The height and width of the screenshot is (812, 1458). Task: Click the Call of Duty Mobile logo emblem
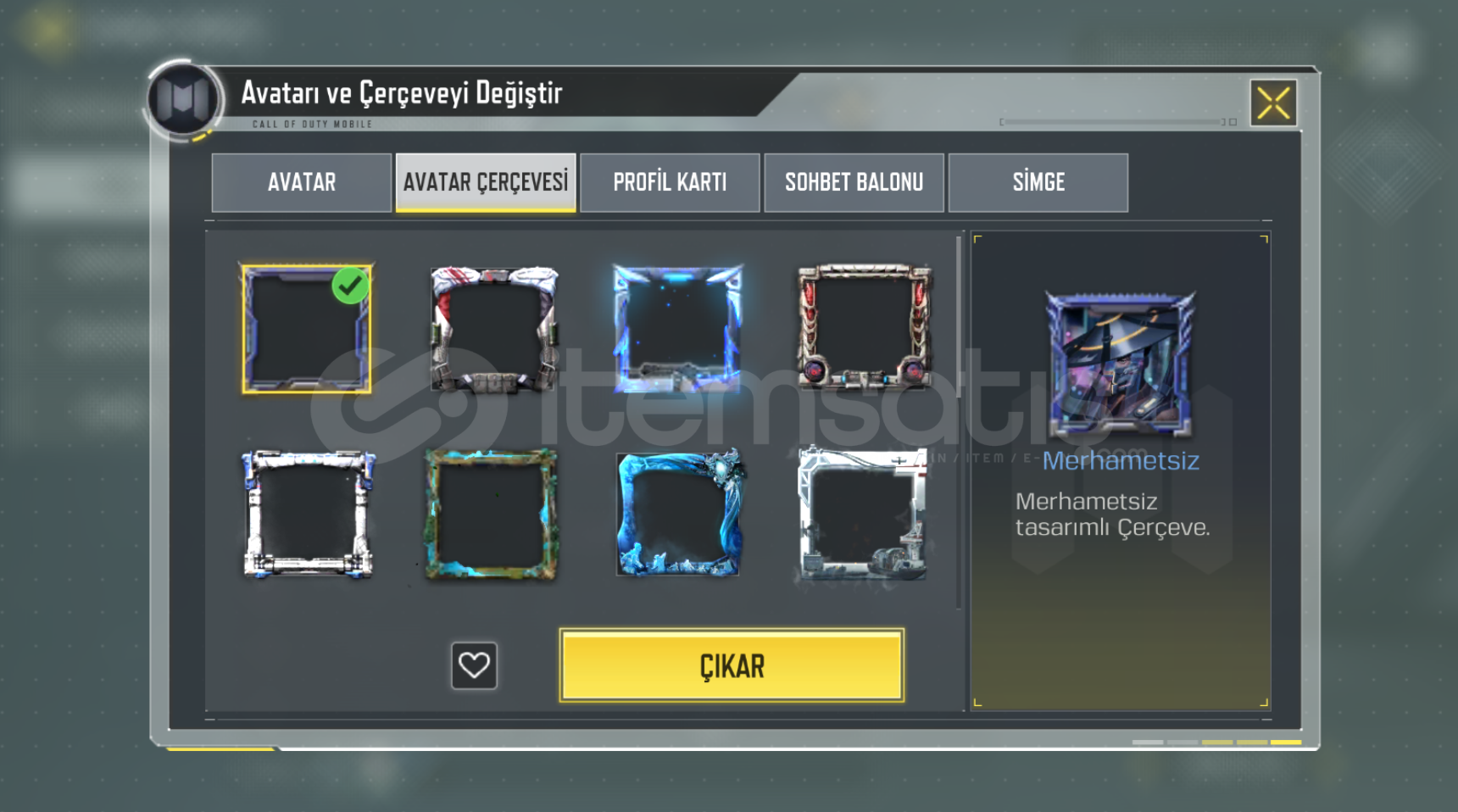(182, 100)
